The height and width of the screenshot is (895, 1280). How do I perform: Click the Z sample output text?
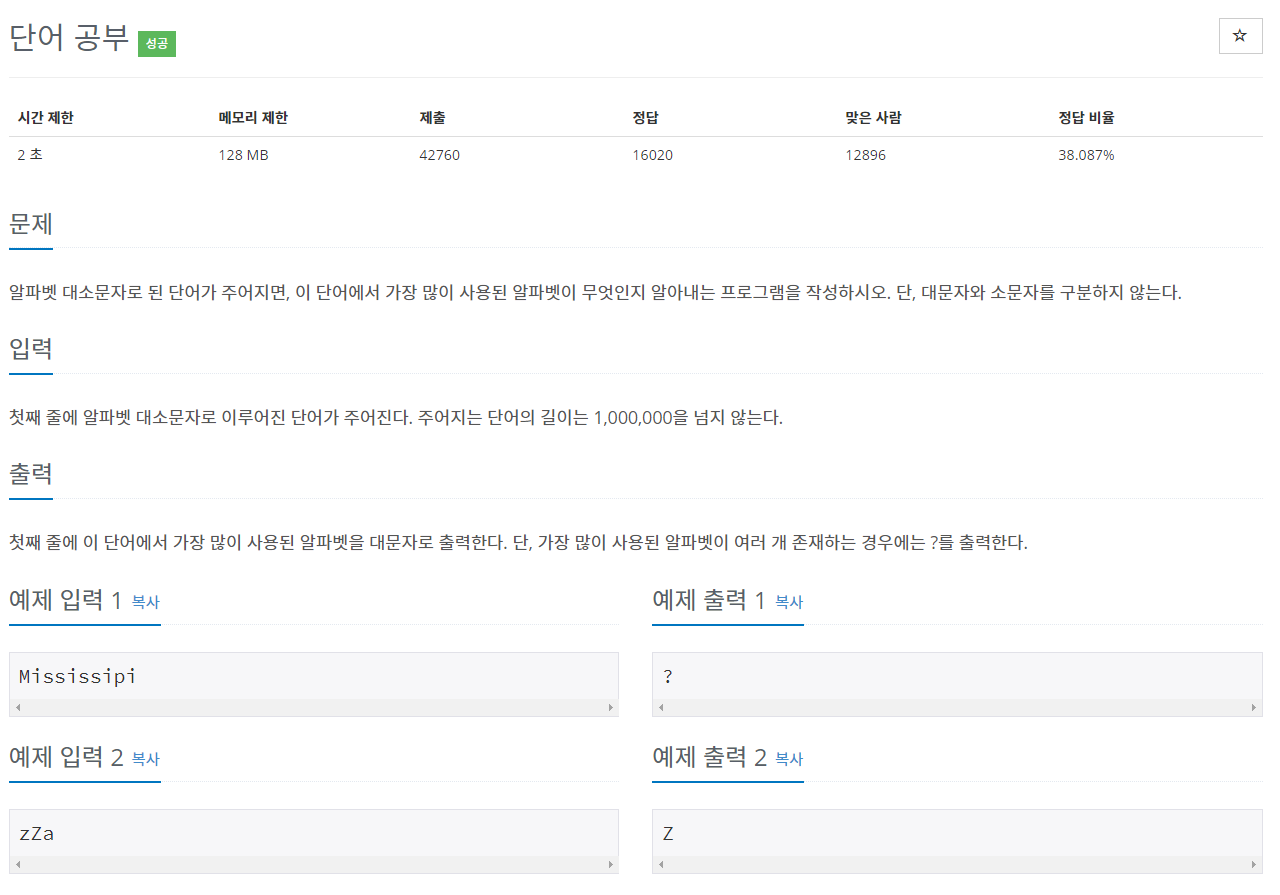(x=668, y=833)
